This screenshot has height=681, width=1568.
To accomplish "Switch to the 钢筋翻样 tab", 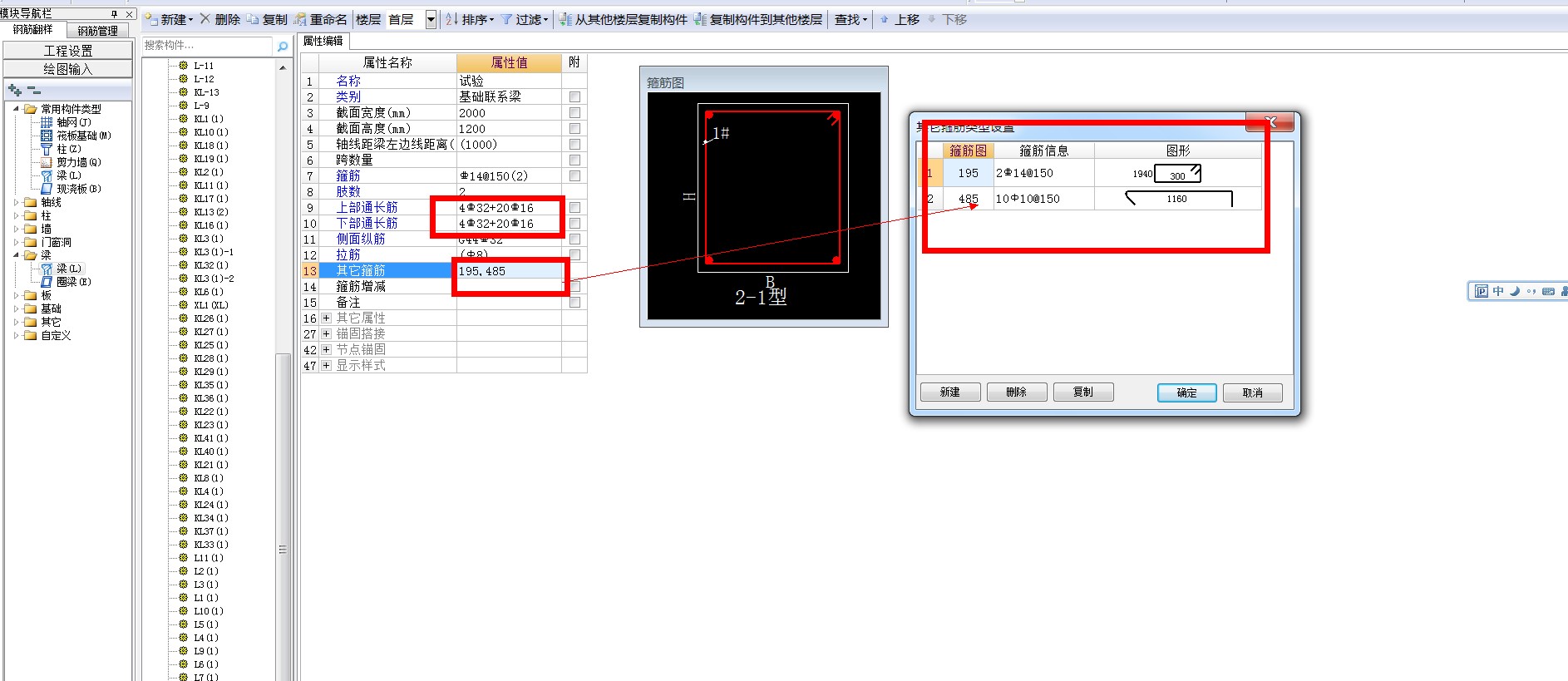I will click(33, 29).
